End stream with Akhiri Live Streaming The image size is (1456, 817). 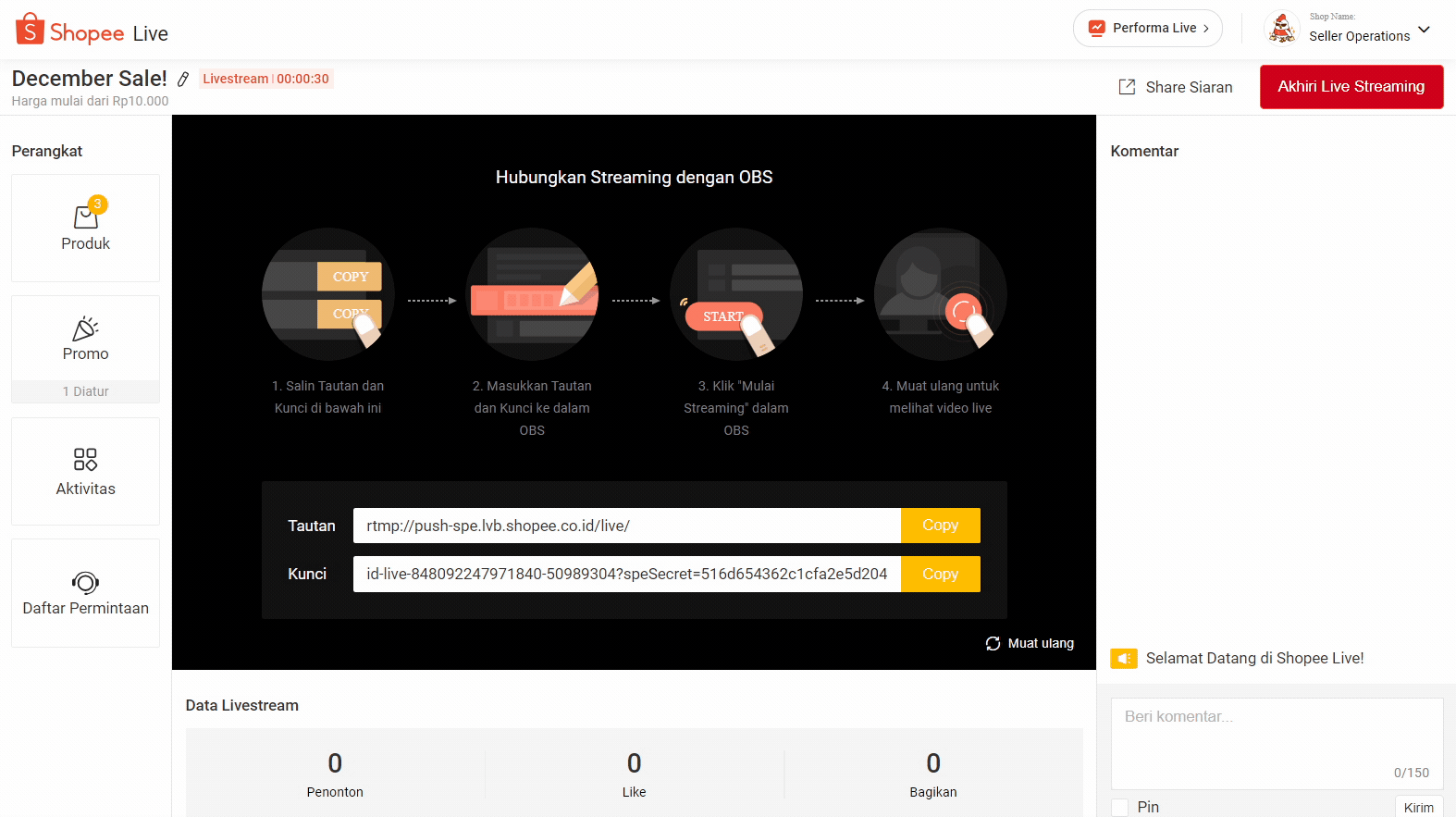1351,87
